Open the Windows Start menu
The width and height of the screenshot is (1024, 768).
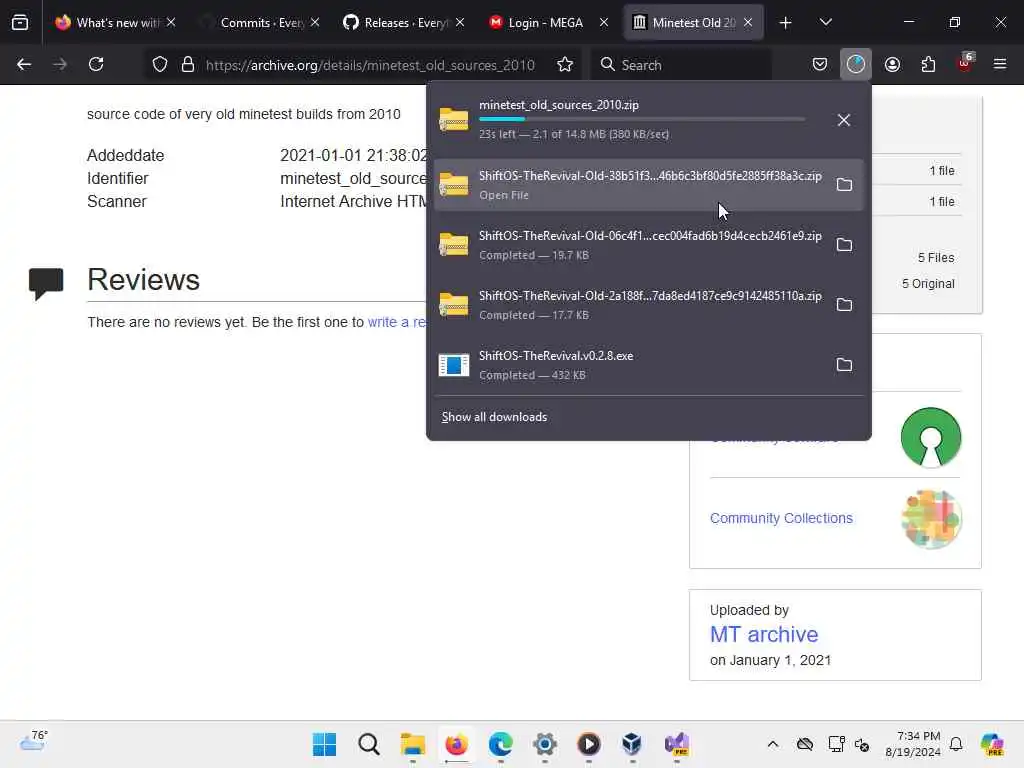tap(325, 744)
